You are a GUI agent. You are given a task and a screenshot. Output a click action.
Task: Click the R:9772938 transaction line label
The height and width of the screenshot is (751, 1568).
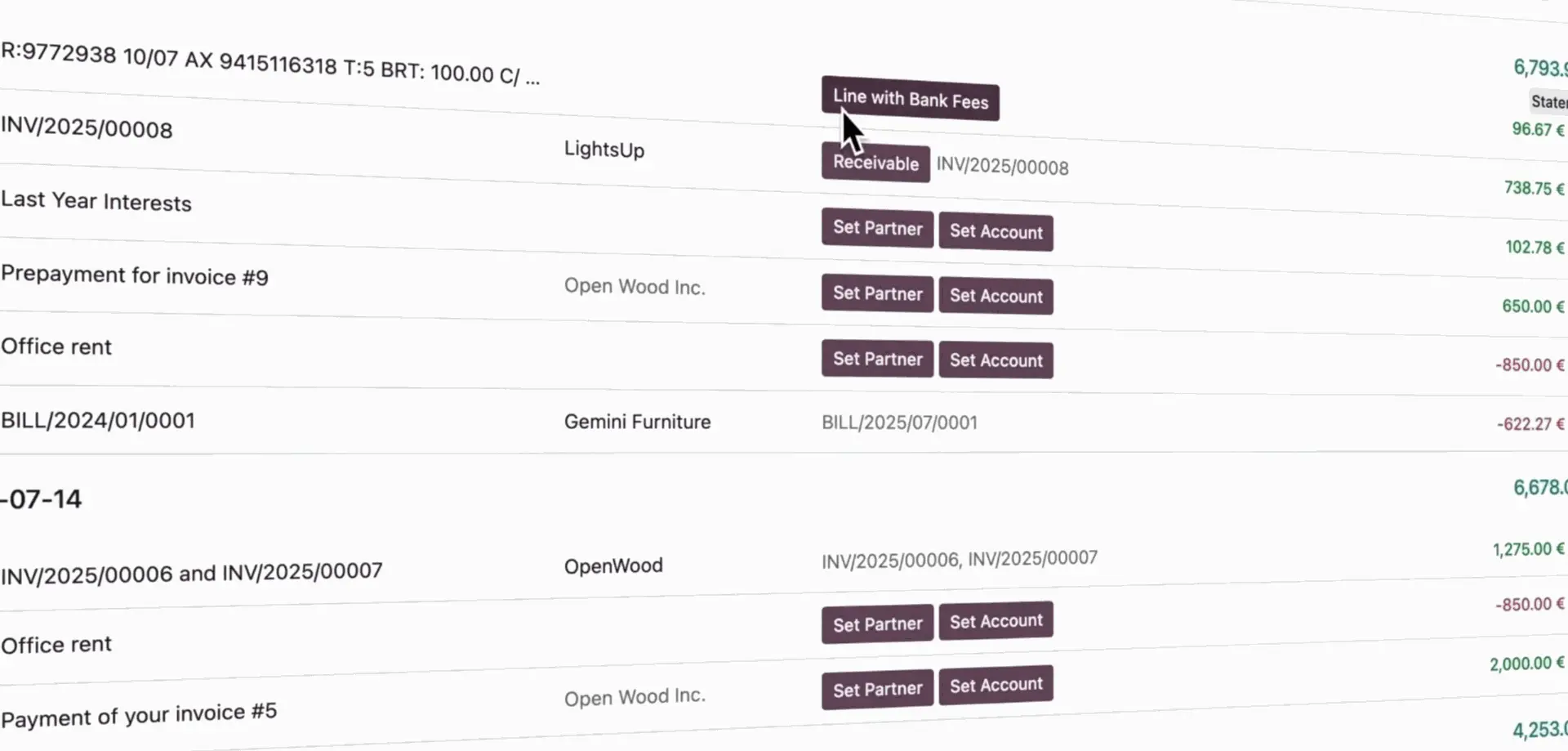pos(269,65)
